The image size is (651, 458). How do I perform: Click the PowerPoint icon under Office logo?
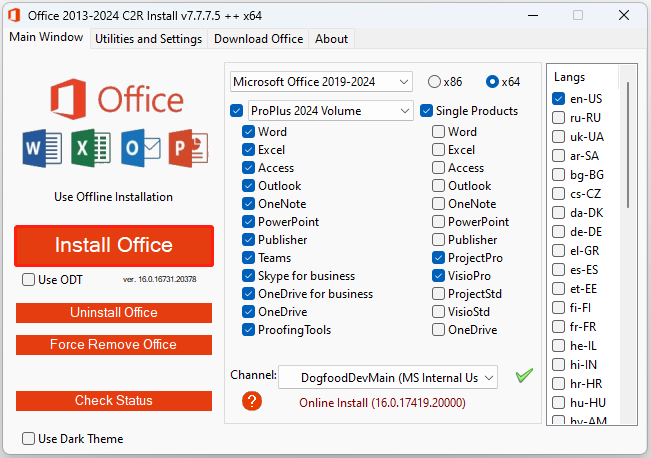point(187,148)
